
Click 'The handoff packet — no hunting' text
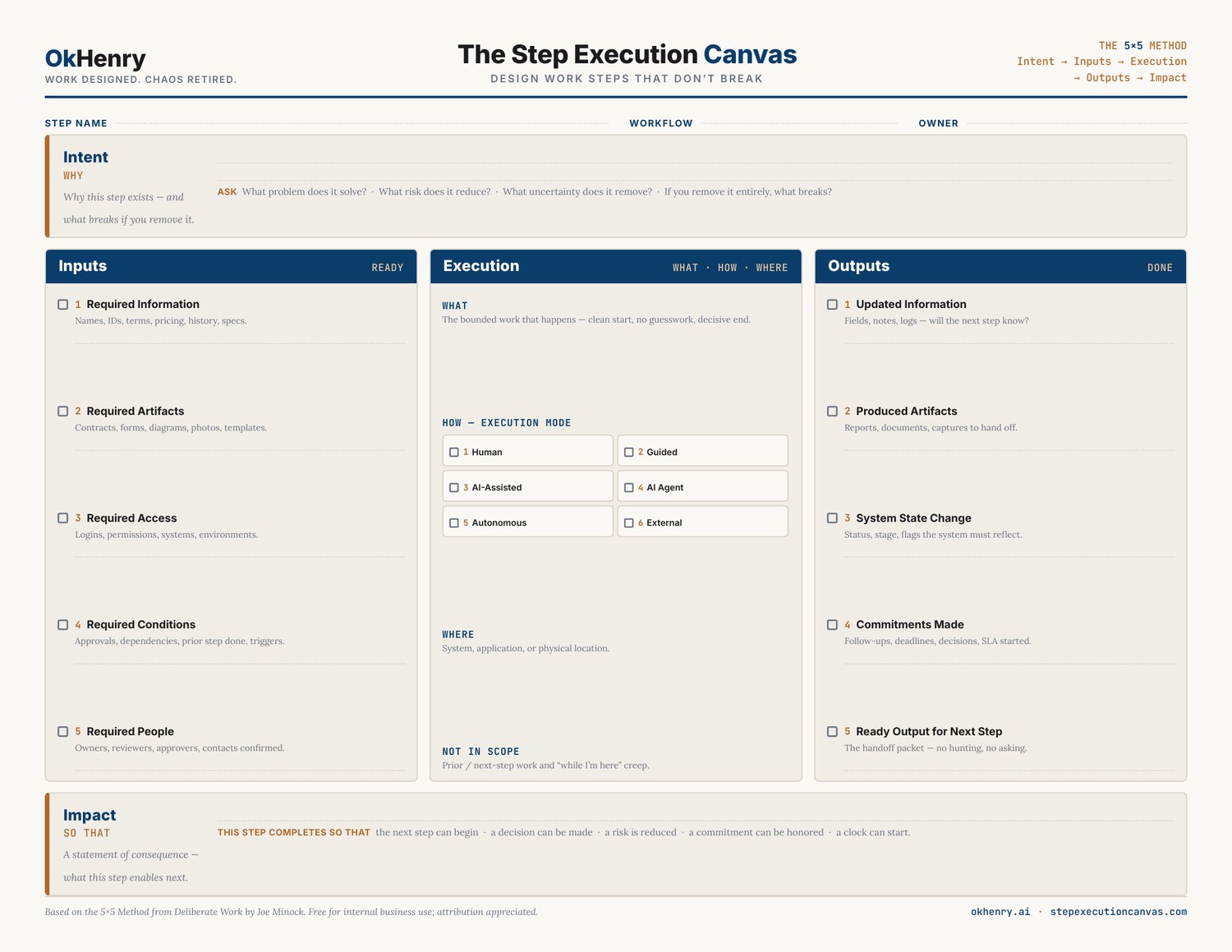[935, 748]
